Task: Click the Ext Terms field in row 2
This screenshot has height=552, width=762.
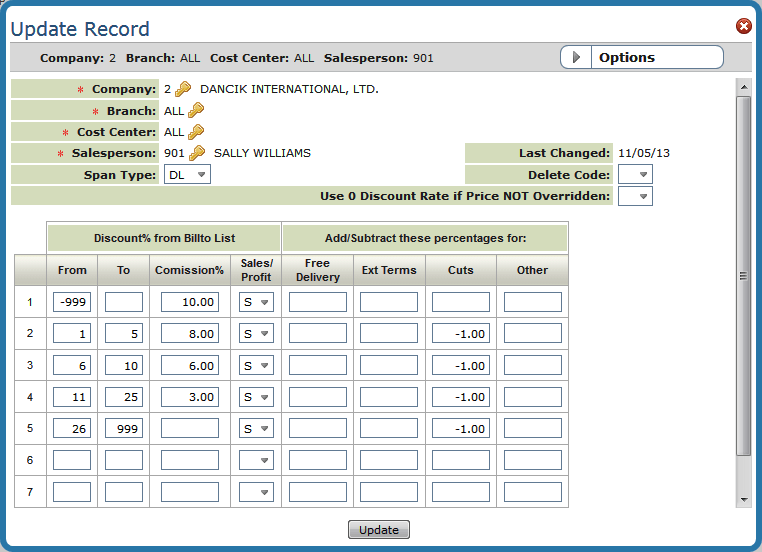Action: pyautogui.click(x=389, y=334)
